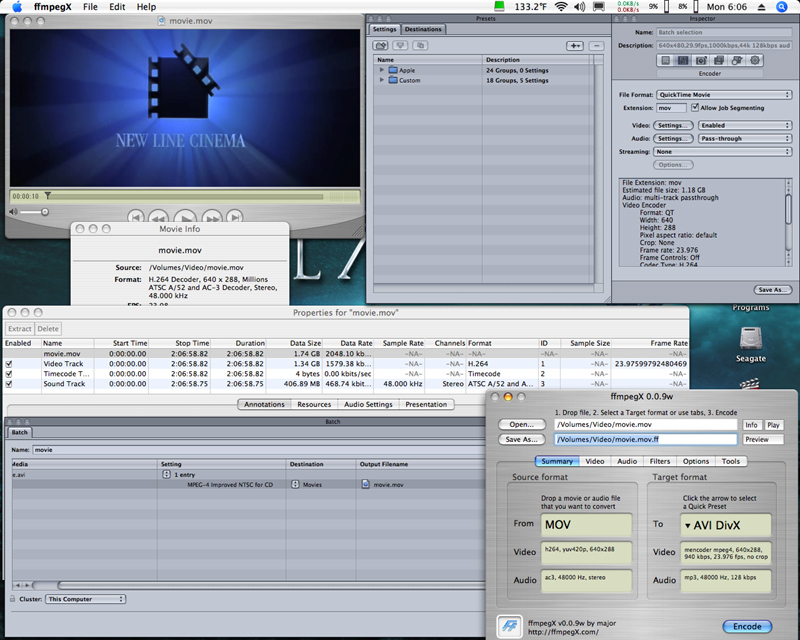This screenshot has height=640, width=800.
Task: Open the Audio Settings tab in Properties
Action: tap(368, 404)
